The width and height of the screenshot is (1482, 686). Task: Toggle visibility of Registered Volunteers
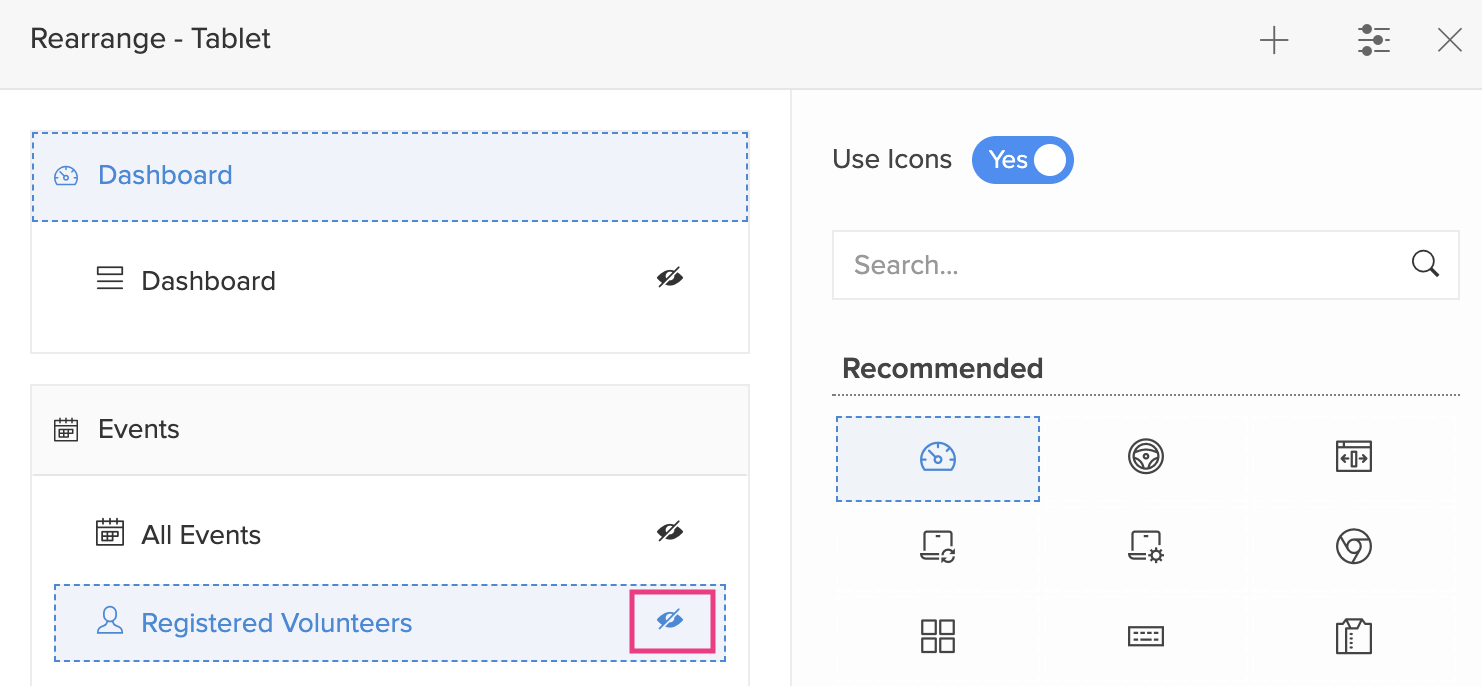pyautogui.click(x=670, y=621)
